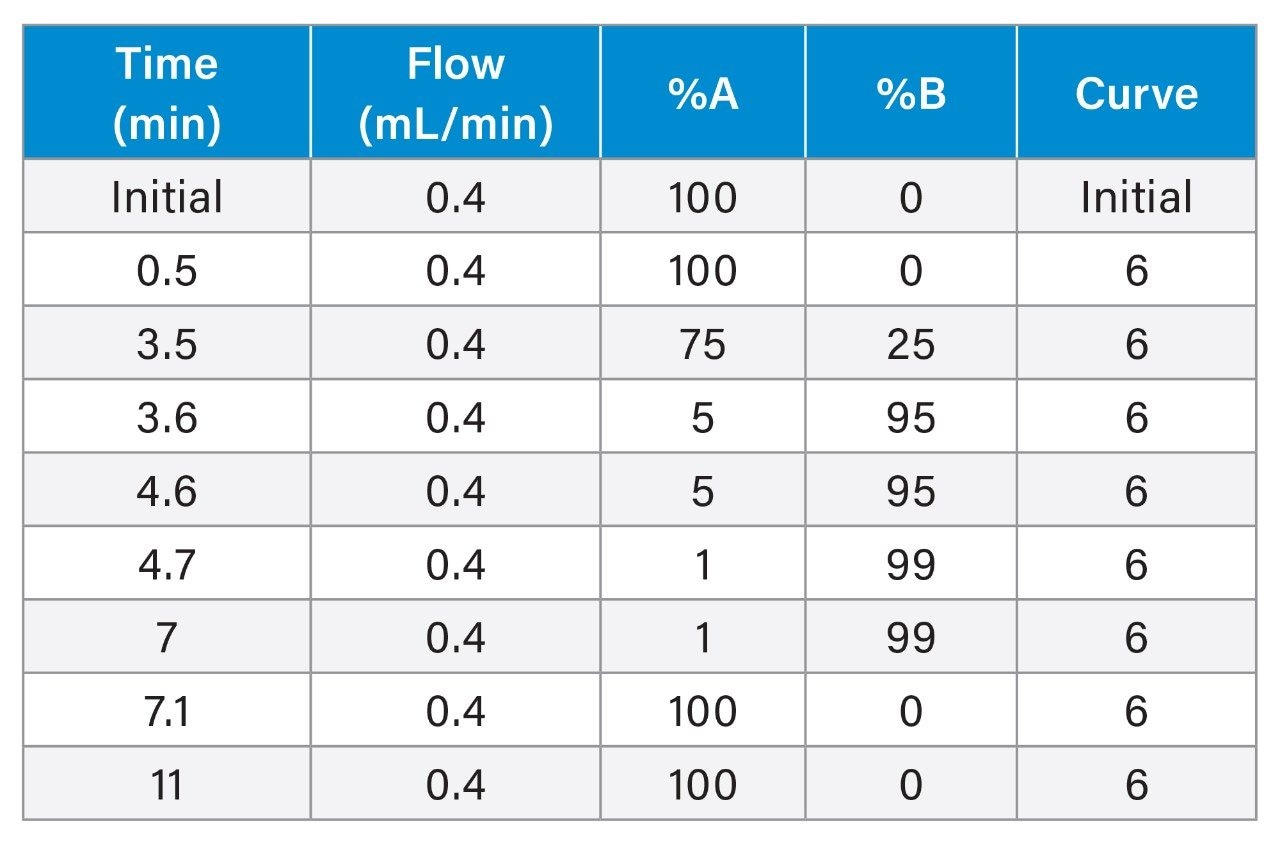Click the 4.6 time cell
Screen dimensions: 1280x843
166,491
